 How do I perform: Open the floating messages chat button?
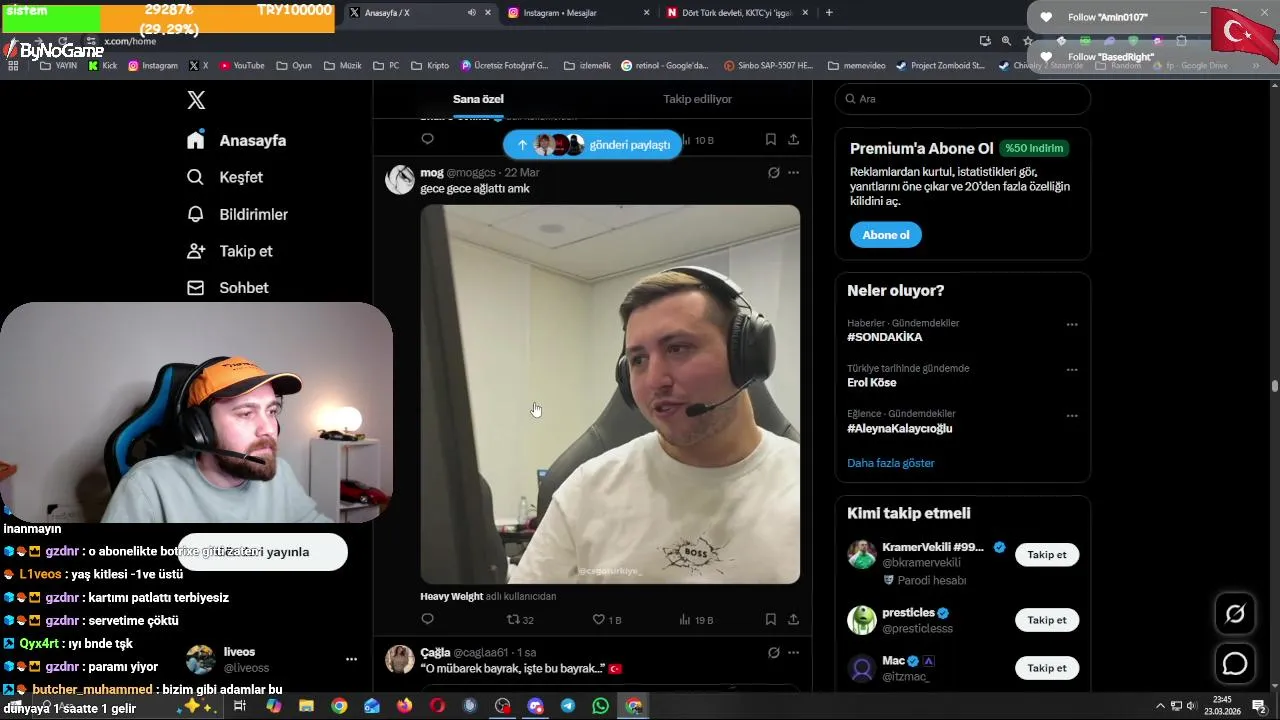coord(1235,664)
